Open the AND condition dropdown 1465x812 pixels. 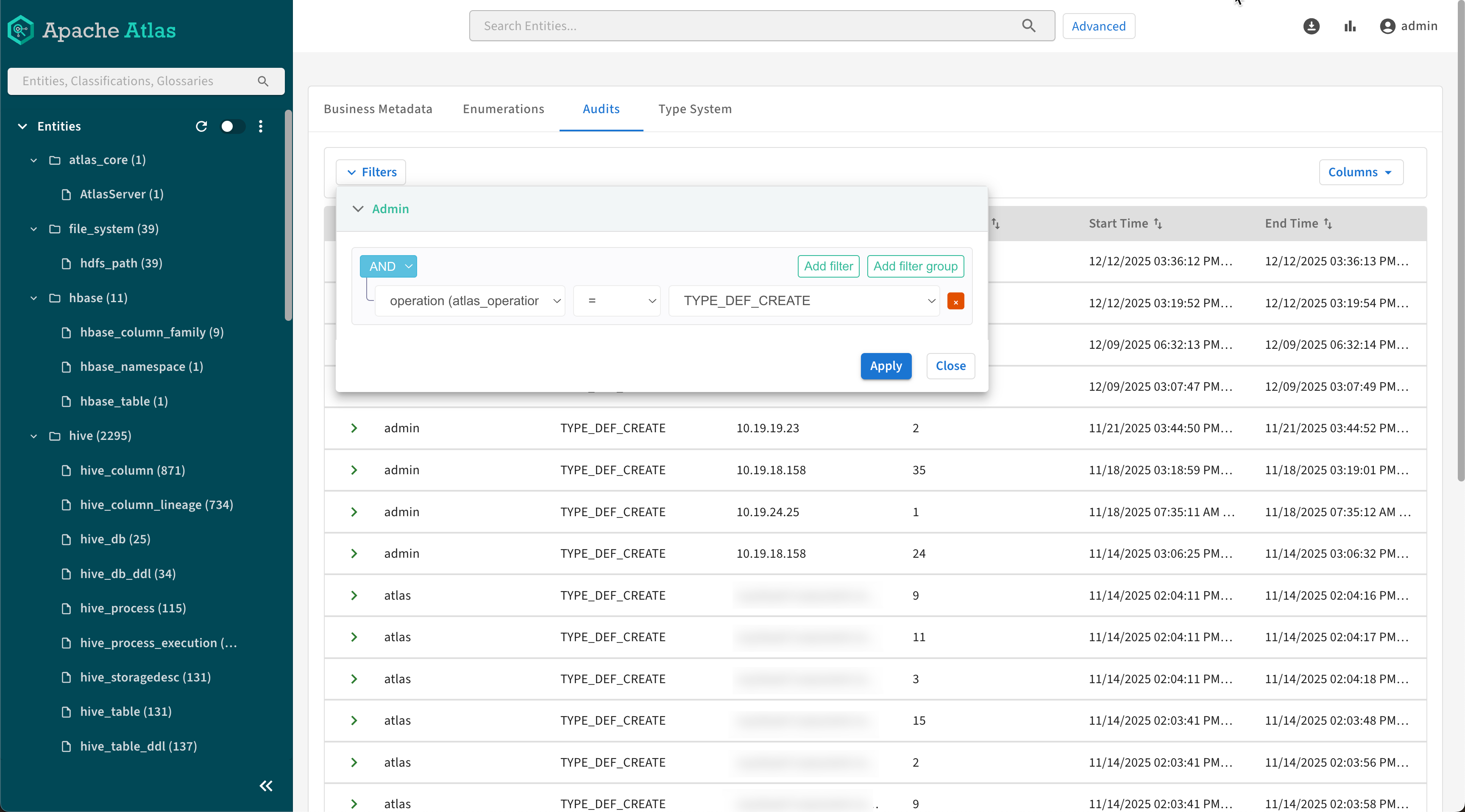tap(388, 266)
